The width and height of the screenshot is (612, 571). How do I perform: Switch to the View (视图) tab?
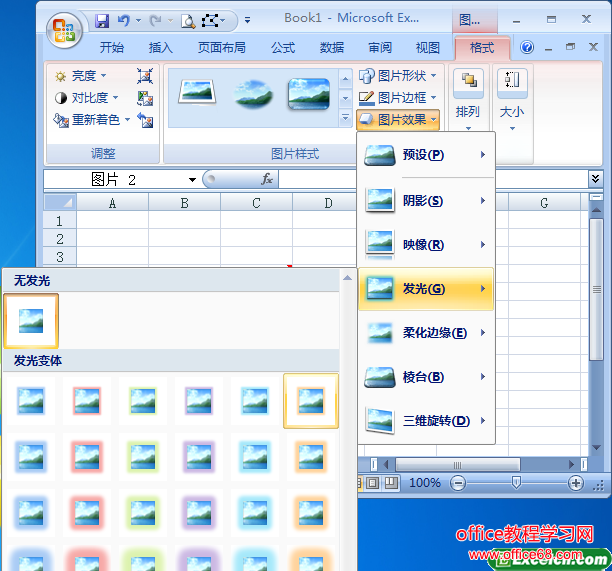tap(428, 48)
